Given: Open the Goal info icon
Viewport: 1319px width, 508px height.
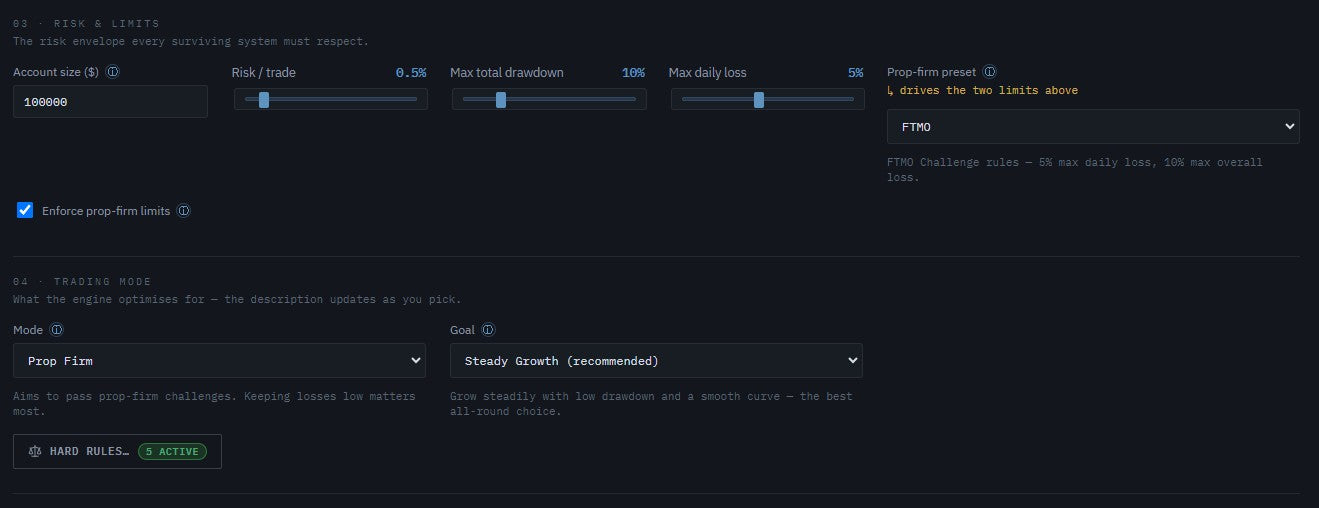Looking at the screenshot, I should pos(488,330).
